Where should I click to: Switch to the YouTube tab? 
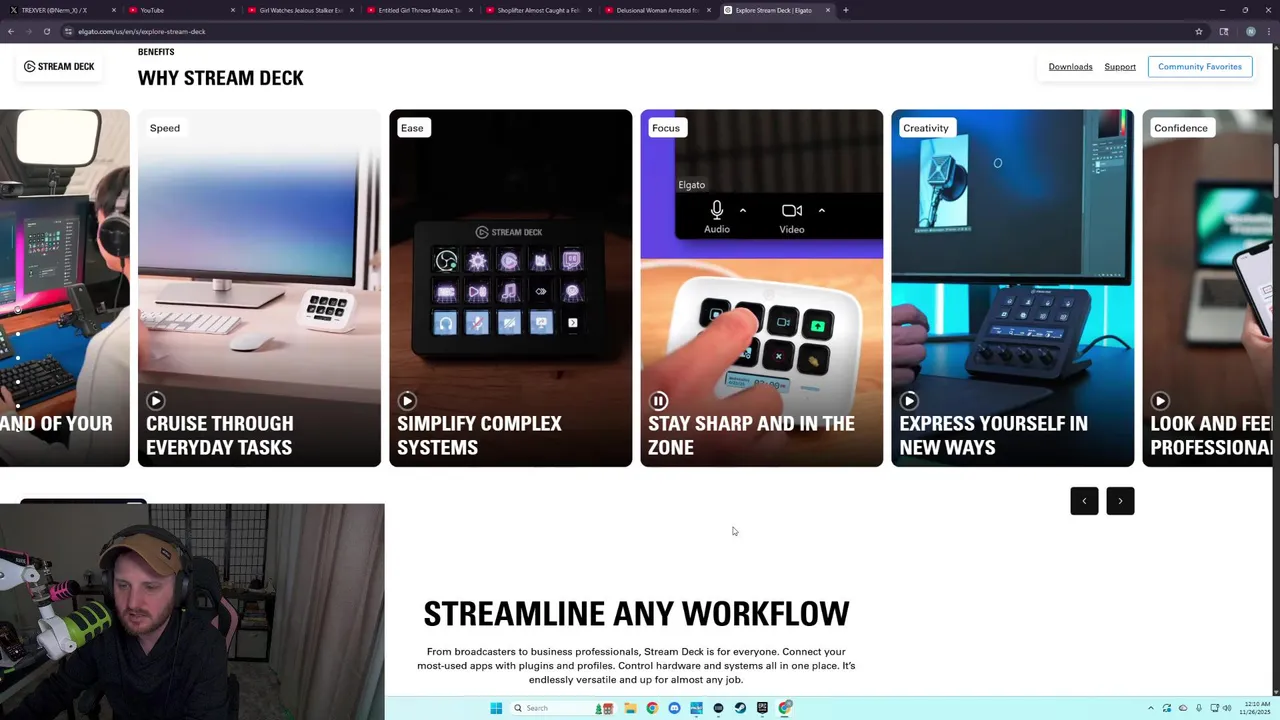181,10
